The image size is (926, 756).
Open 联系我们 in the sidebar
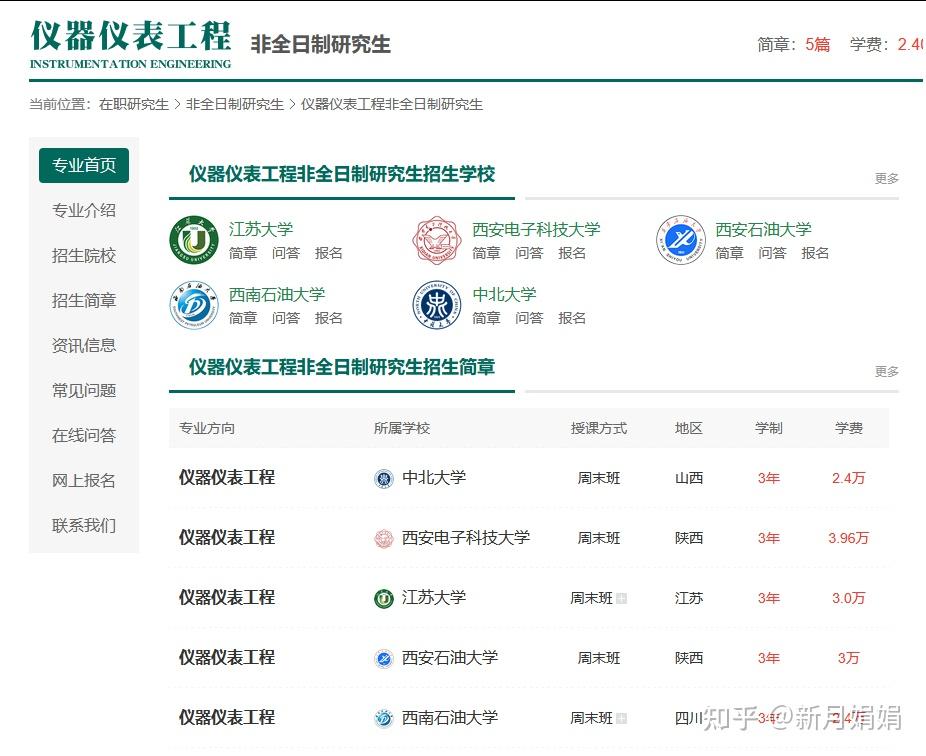coord(84,525)
